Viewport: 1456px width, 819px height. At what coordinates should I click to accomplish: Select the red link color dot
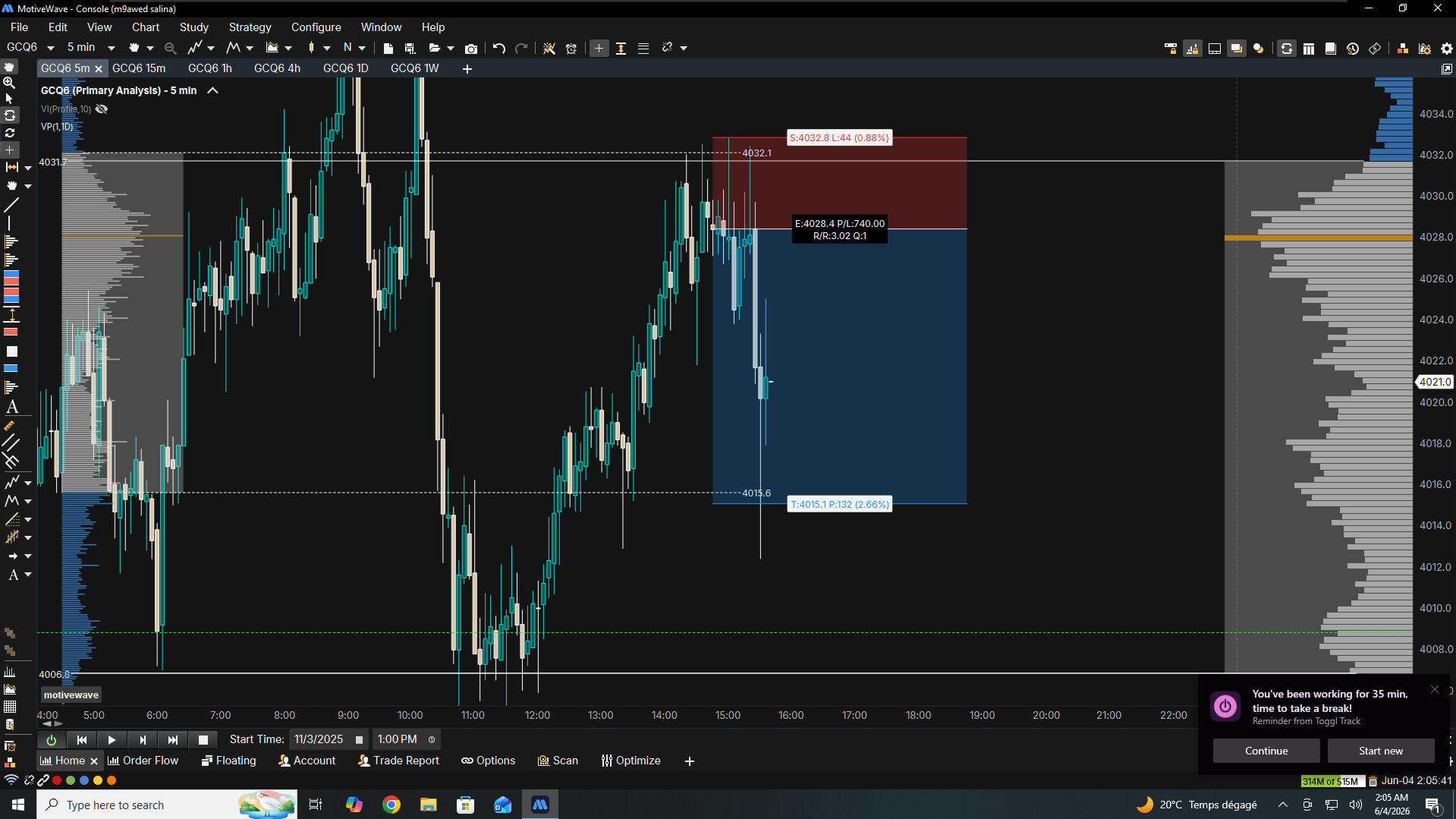[x=57, y=780]
